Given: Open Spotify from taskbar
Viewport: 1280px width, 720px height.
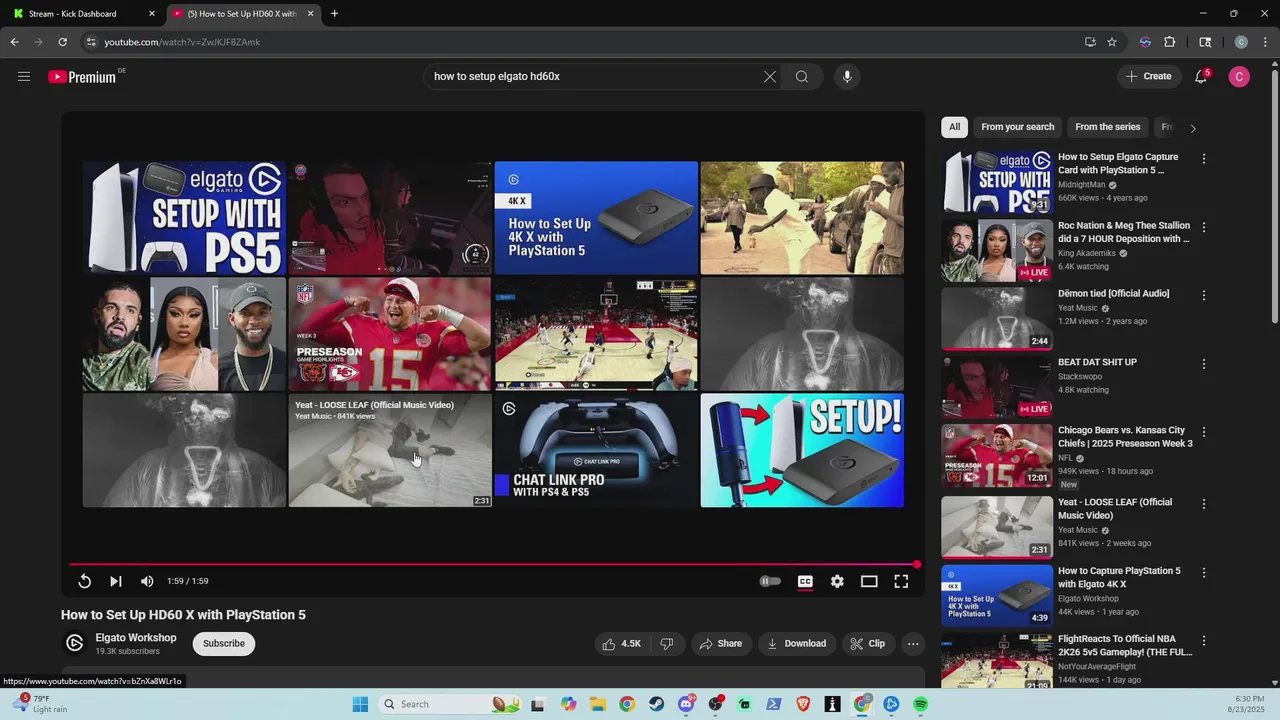Looking at the screenshot, I should click(x=921, y=704).
